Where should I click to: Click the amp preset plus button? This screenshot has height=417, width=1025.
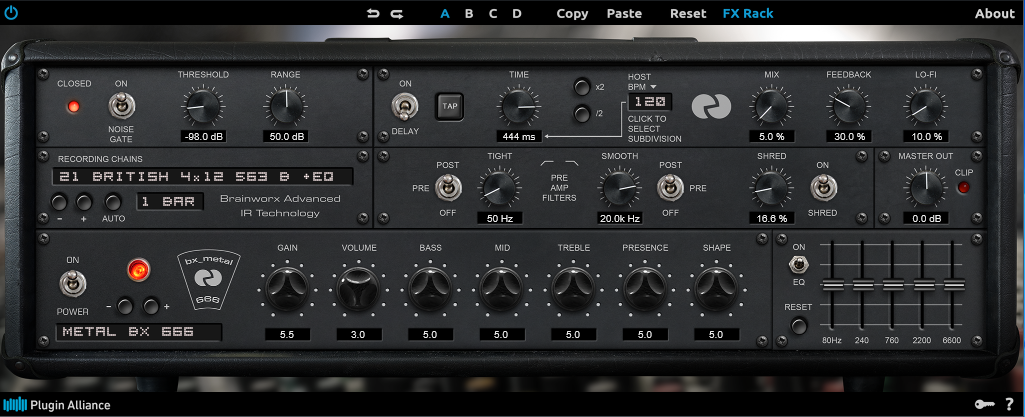point(152,305)
